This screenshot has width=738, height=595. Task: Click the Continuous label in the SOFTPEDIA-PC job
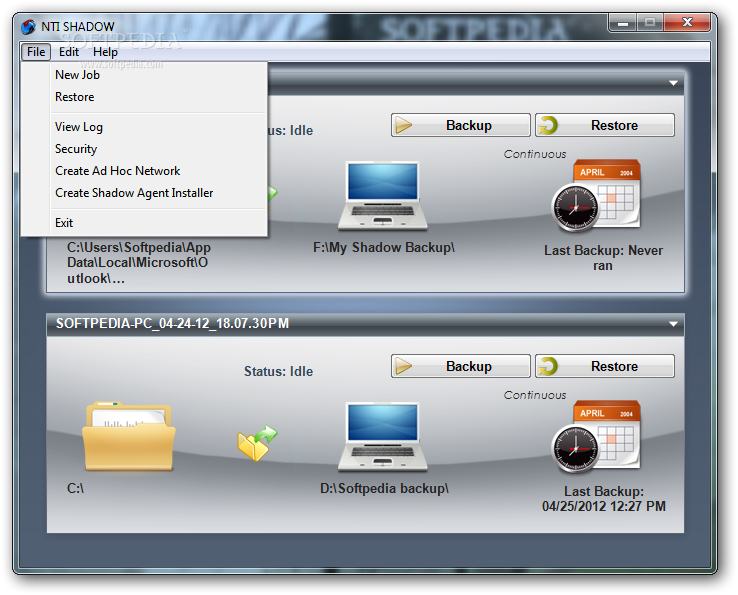[x=535, y=395]
